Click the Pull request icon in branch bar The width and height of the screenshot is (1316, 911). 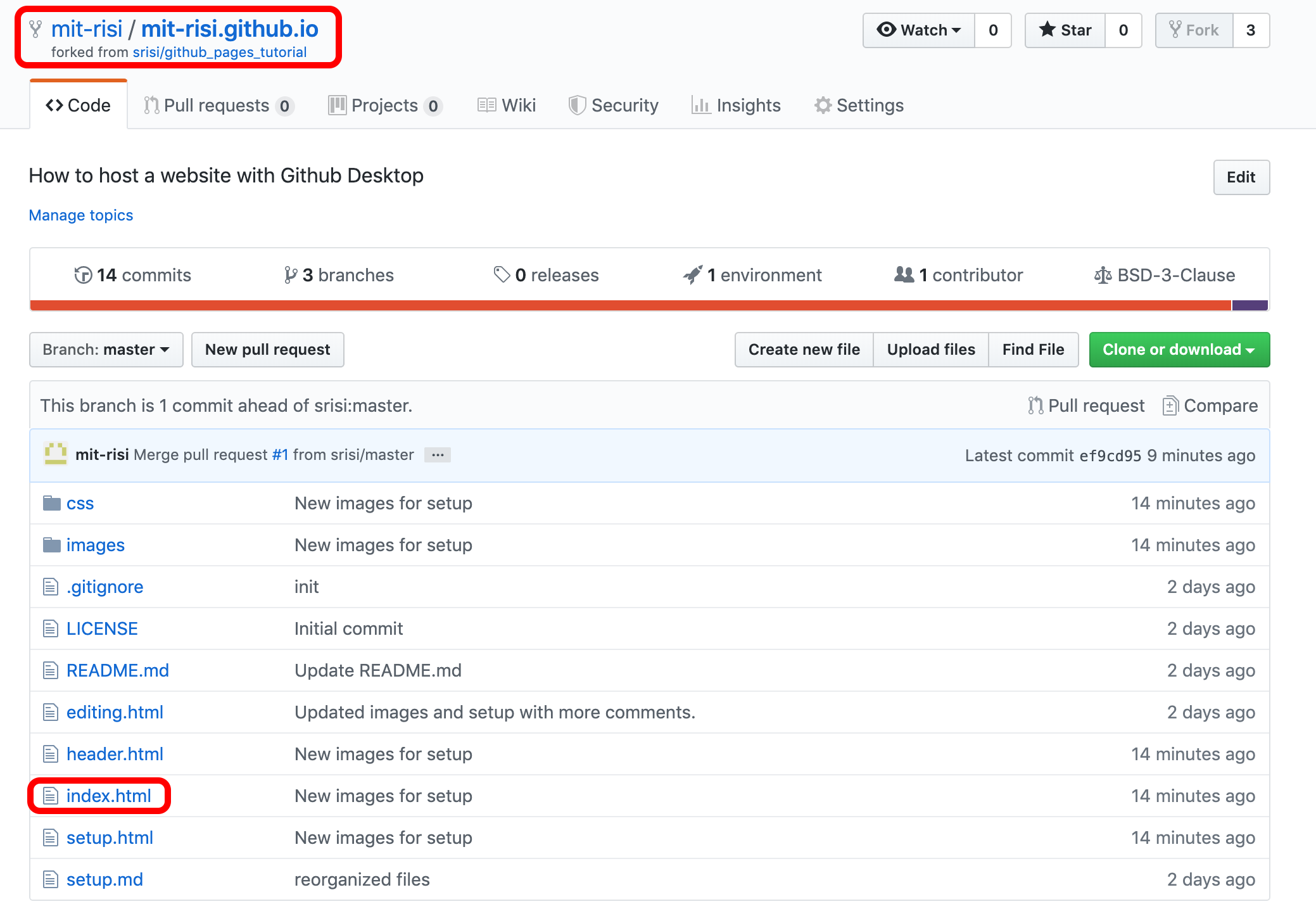tap(1035, 405)
